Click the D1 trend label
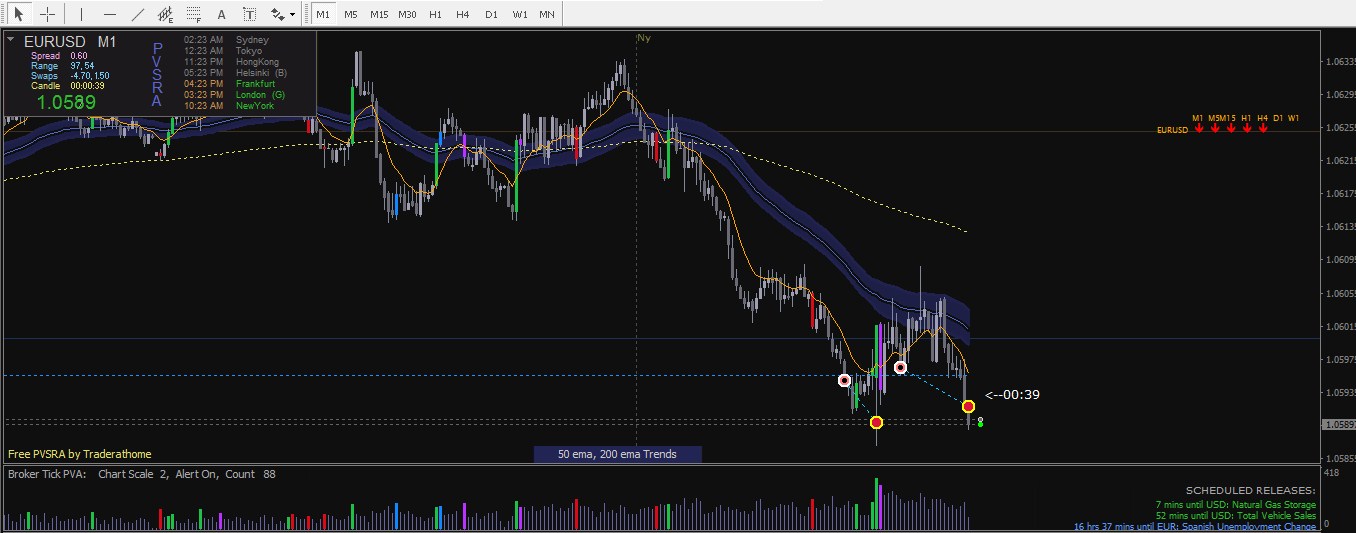The height and width of the screenshot is (533, 1356). coord(1278,118)
